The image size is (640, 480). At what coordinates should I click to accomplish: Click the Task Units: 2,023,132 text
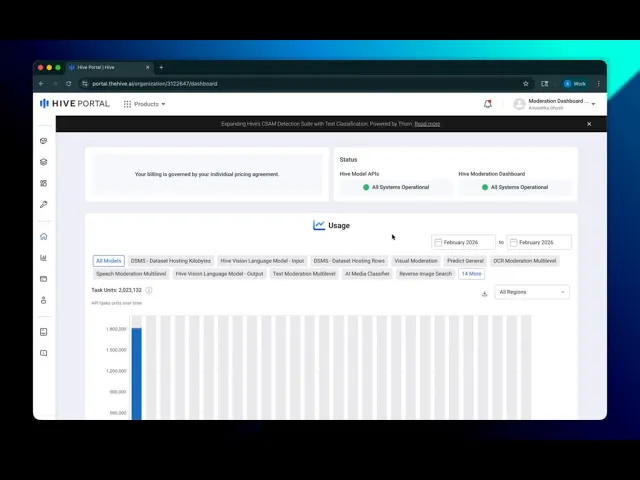click(116, 290)
